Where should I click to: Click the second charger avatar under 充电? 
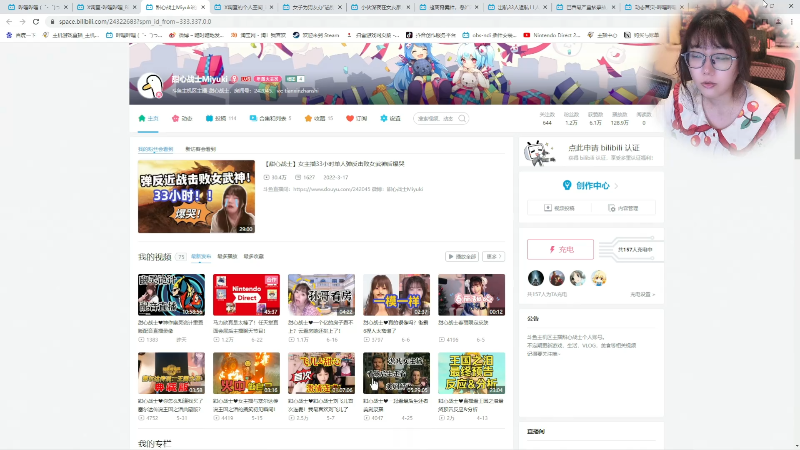pyautogui.click(x=557, y=278)
